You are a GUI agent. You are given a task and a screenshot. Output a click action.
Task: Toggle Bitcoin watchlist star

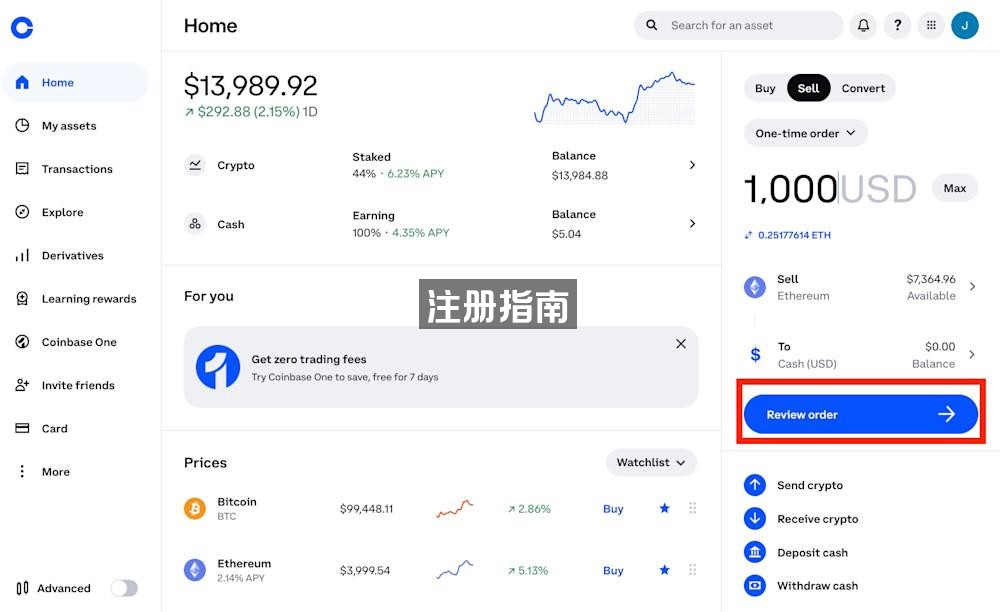click(665, 508)
